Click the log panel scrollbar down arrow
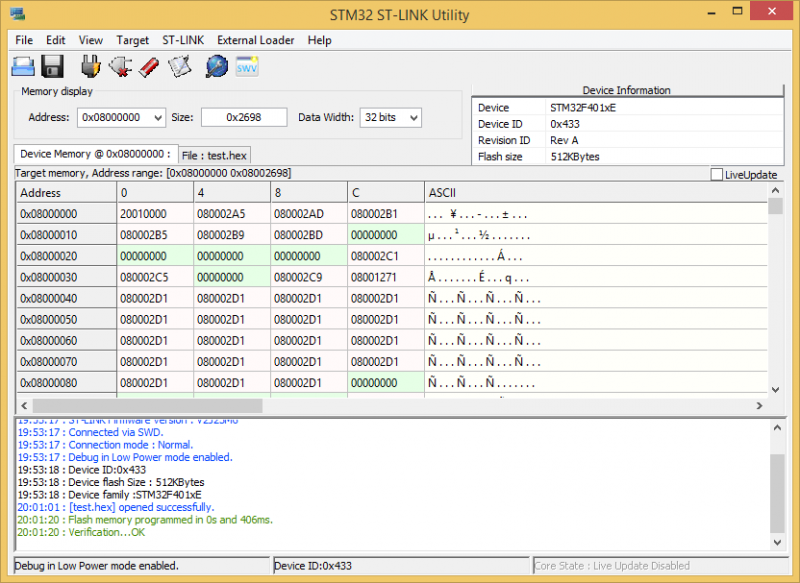Viewport: 800px width, 583px height. click(777, 542)
